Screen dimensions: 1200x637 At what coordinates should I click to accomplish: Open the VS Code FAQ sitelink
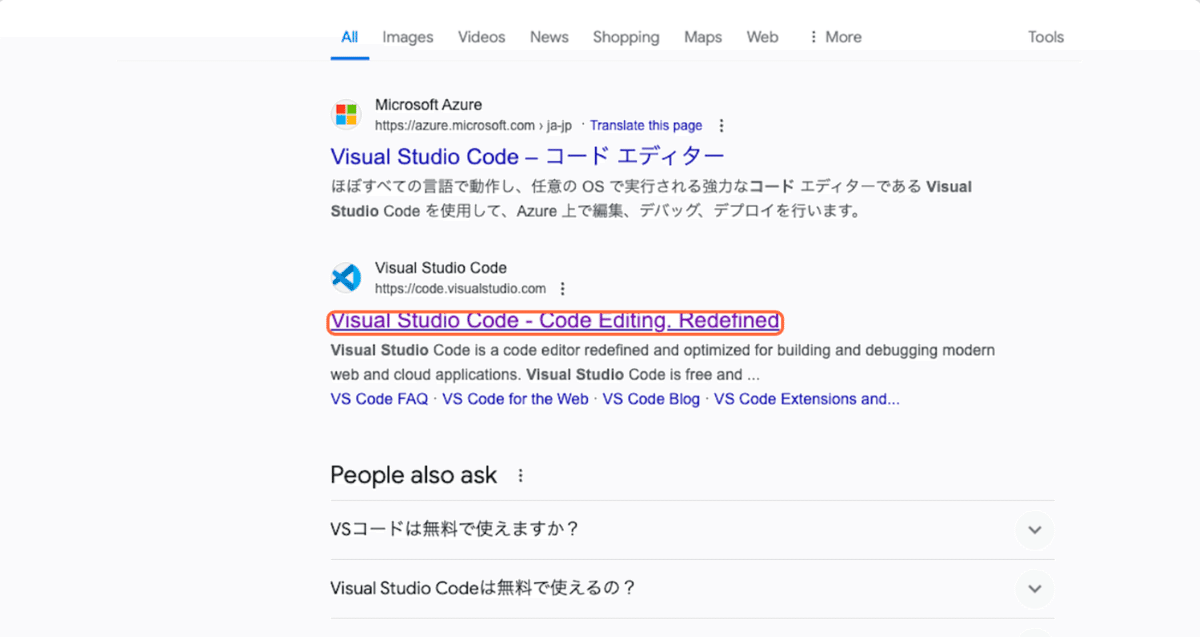point(378,398)
